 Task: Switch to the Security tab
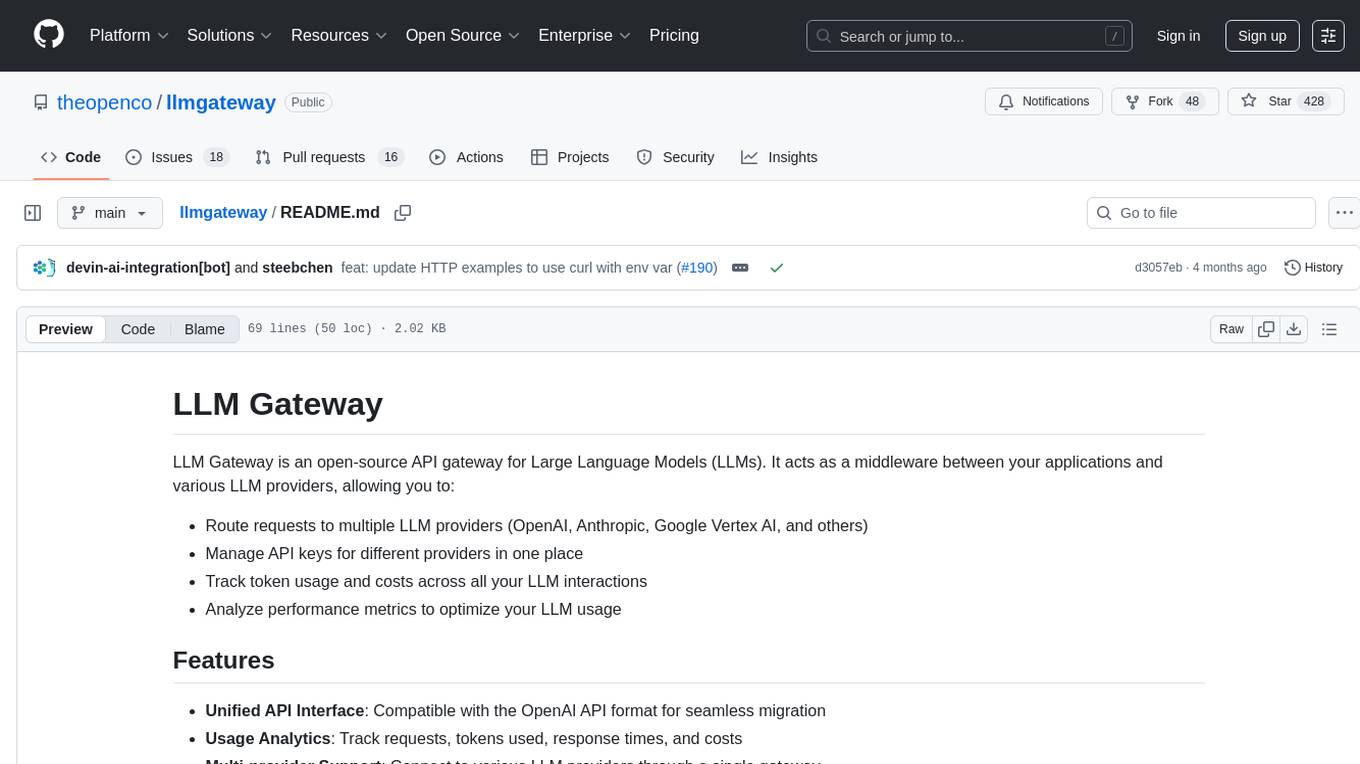tap(676, 157)
